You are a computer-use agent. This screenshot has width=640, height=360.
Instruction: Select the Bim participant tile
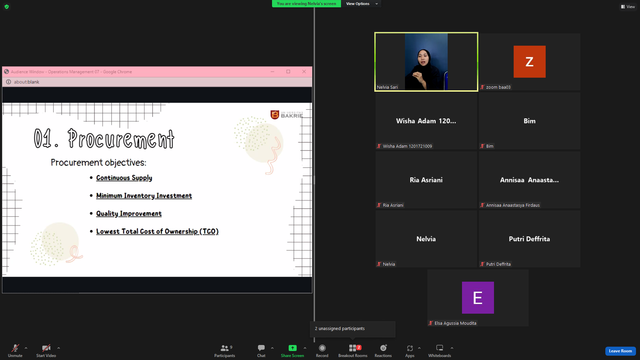click(x=529, y=121)
